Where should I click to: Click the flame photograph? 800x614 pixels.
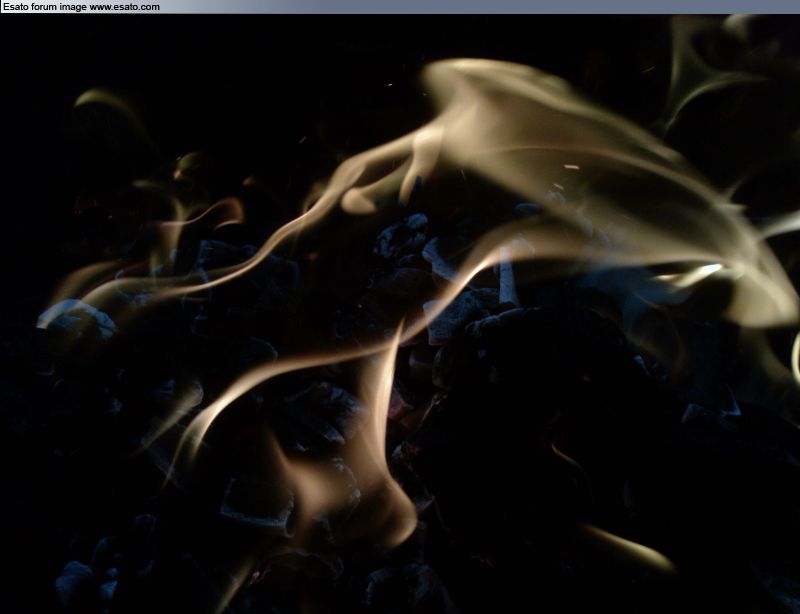click(400, 314)
